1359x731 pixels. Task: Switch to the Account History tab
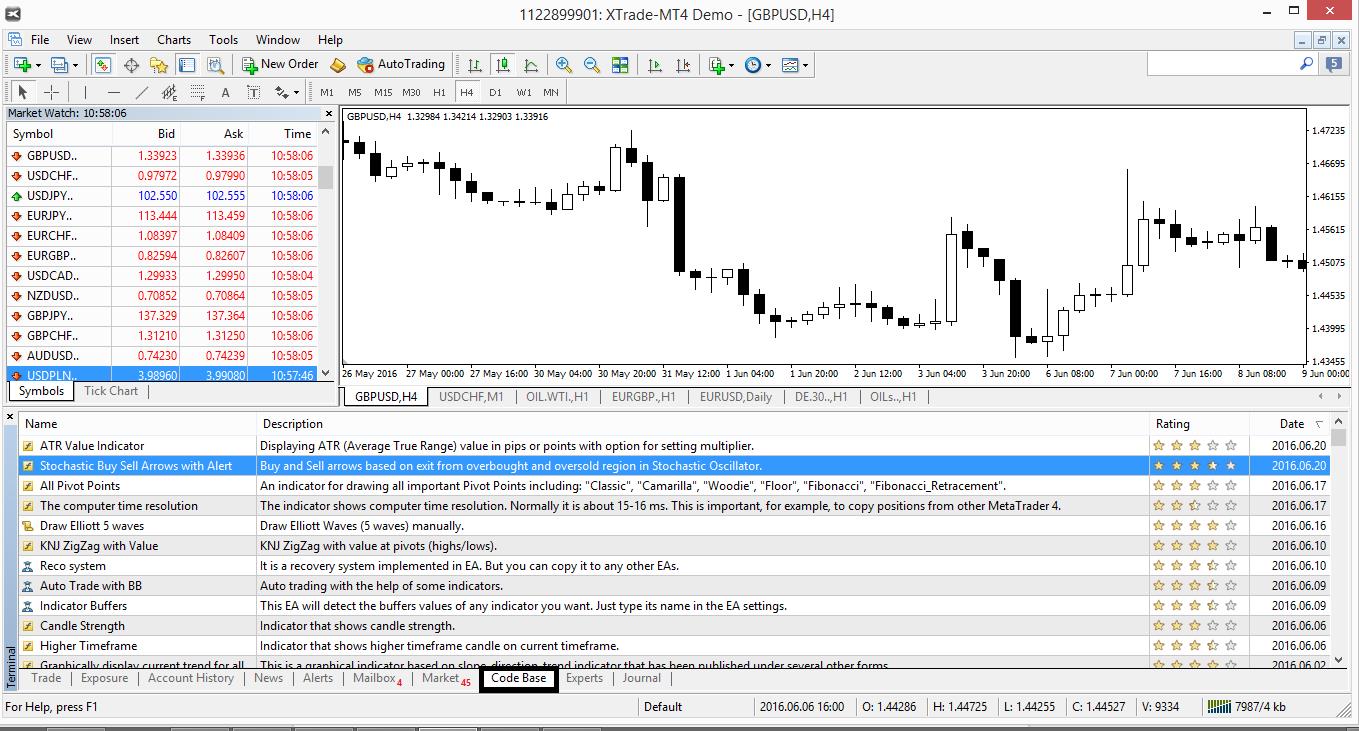coord(190,678)
